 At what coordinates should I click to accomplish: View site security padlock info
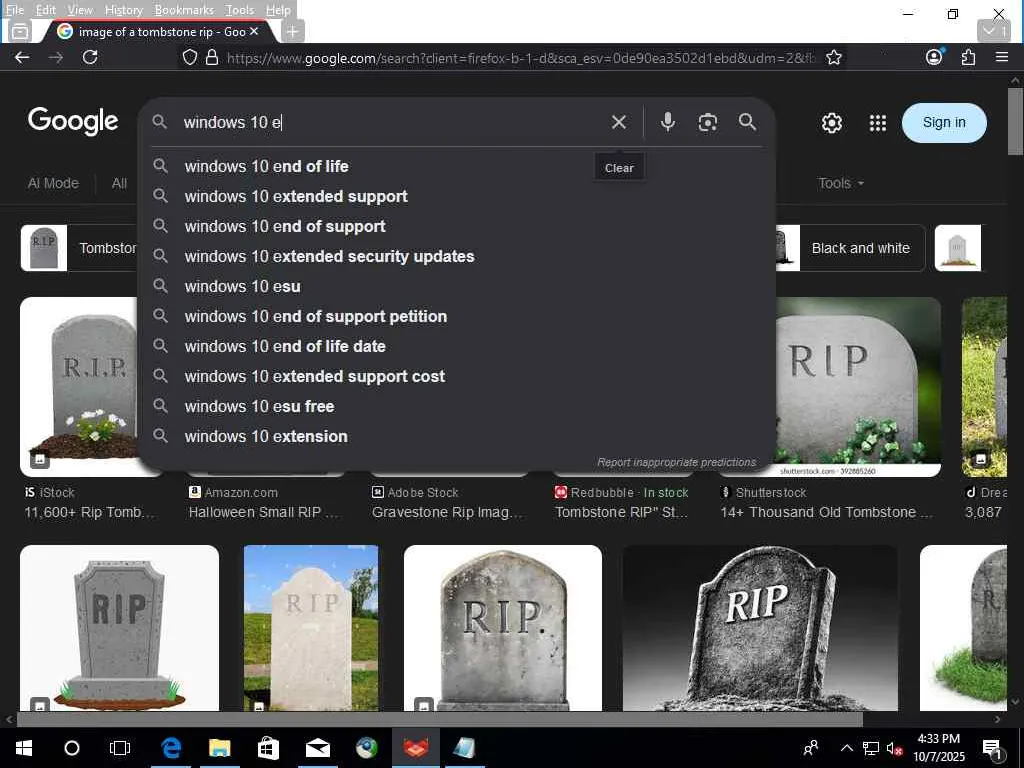tap(212, 57)
